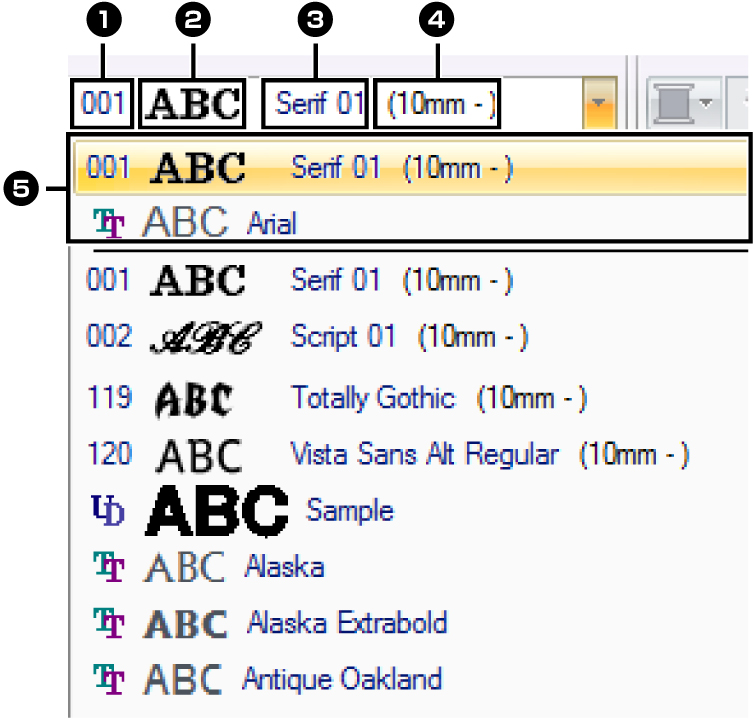Screen dimensions: 756x720
Task: Pick the Alaska TrueType font
Action: tap(409, 566)
